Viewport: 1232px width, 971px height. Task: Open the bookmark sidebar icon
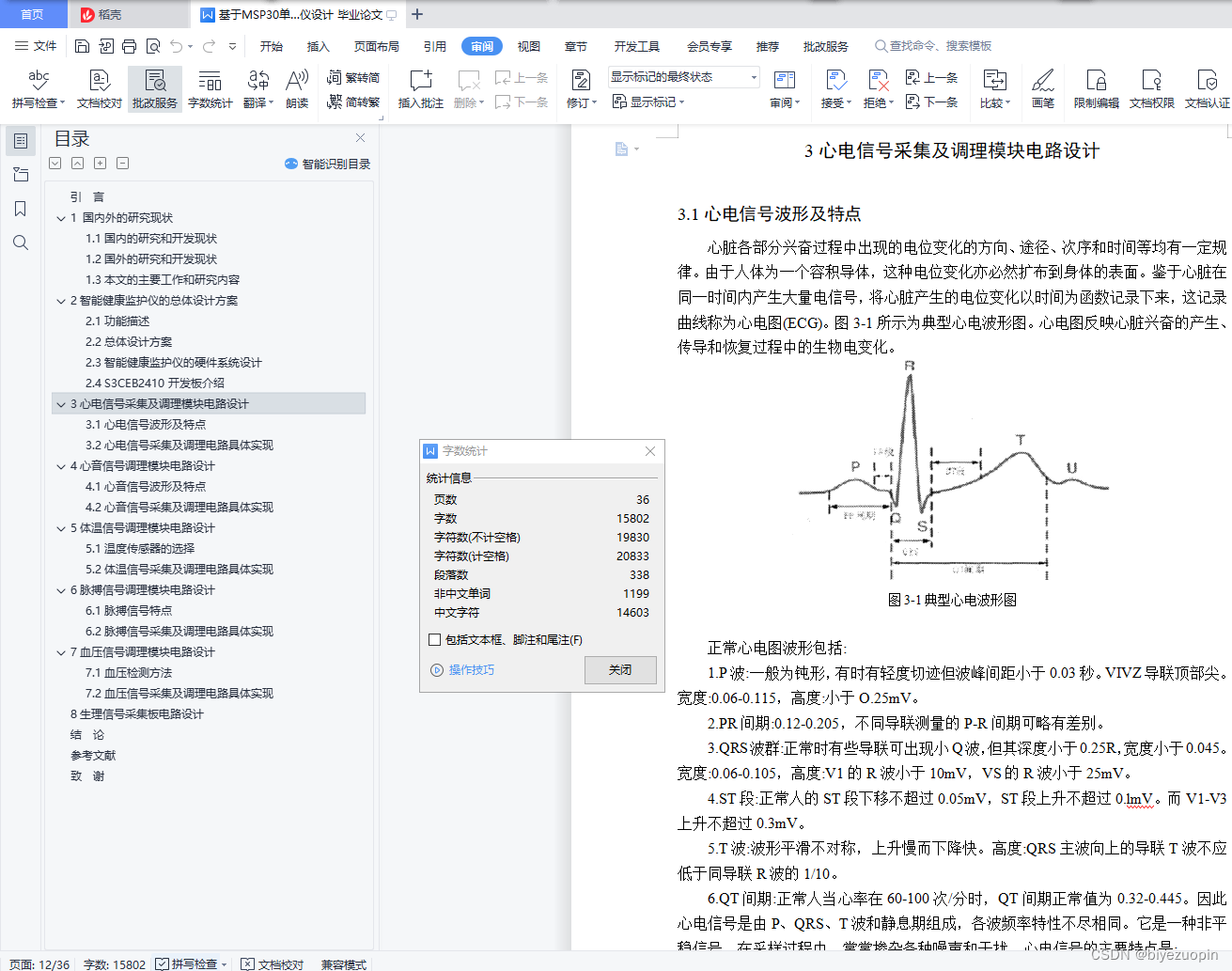[x=21, y=209]
